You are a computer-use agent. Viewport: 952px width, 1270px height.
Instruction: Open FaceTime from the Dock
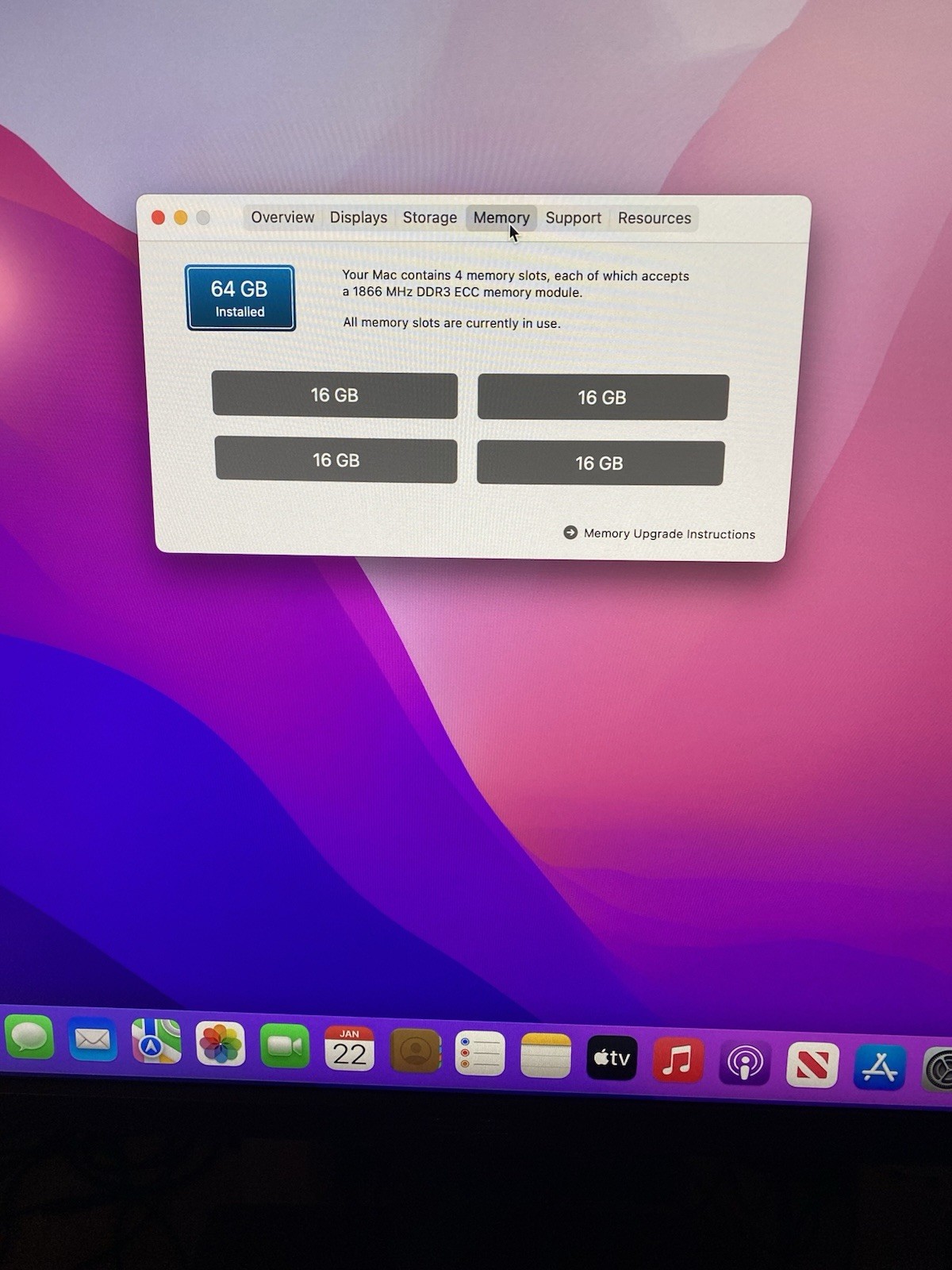(x=284, y=1046)
